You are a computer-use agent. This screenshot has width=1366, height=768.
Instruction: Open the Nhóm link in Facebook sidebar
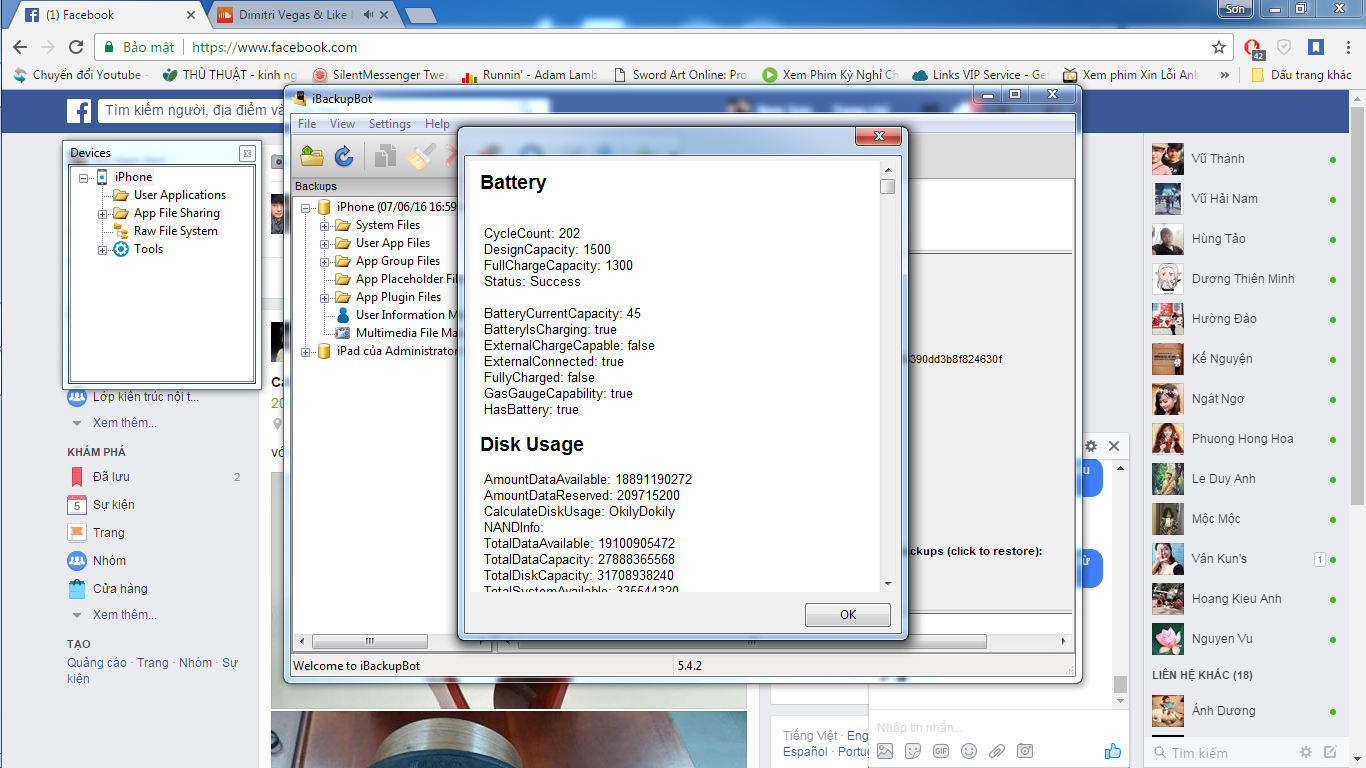109,561
